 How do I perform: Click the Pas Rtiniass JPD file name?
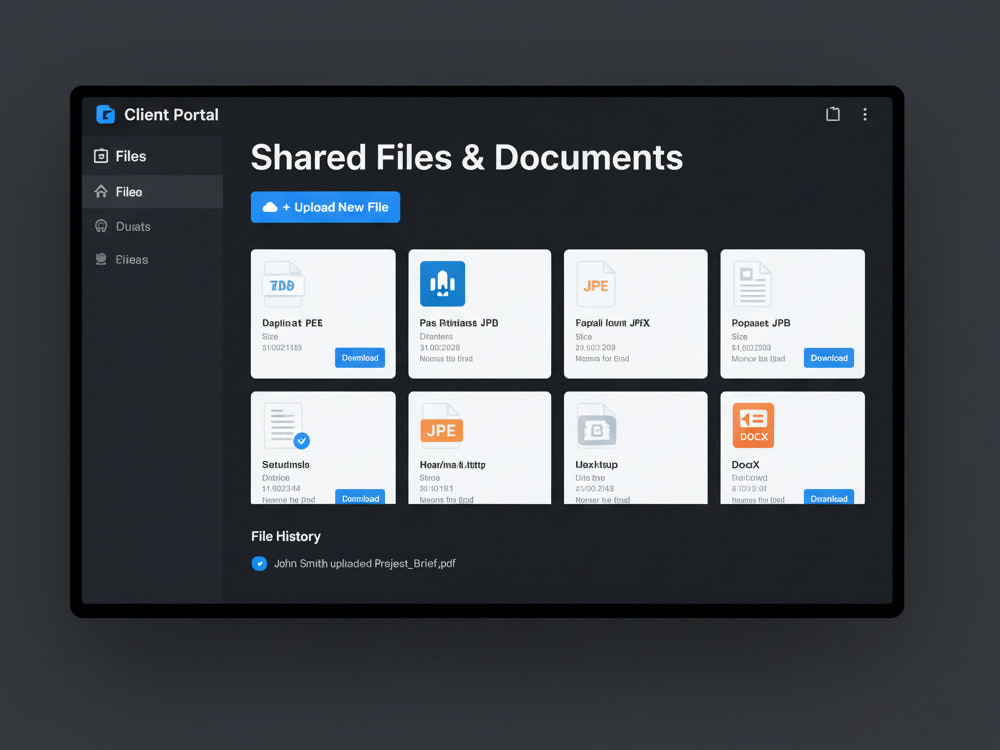[459, 323]
